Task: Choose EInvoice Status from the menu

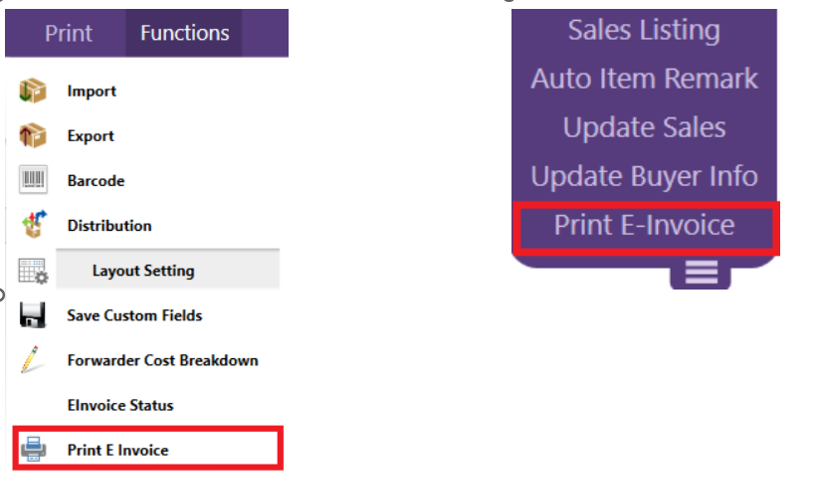Action: [x=120, y=405]
